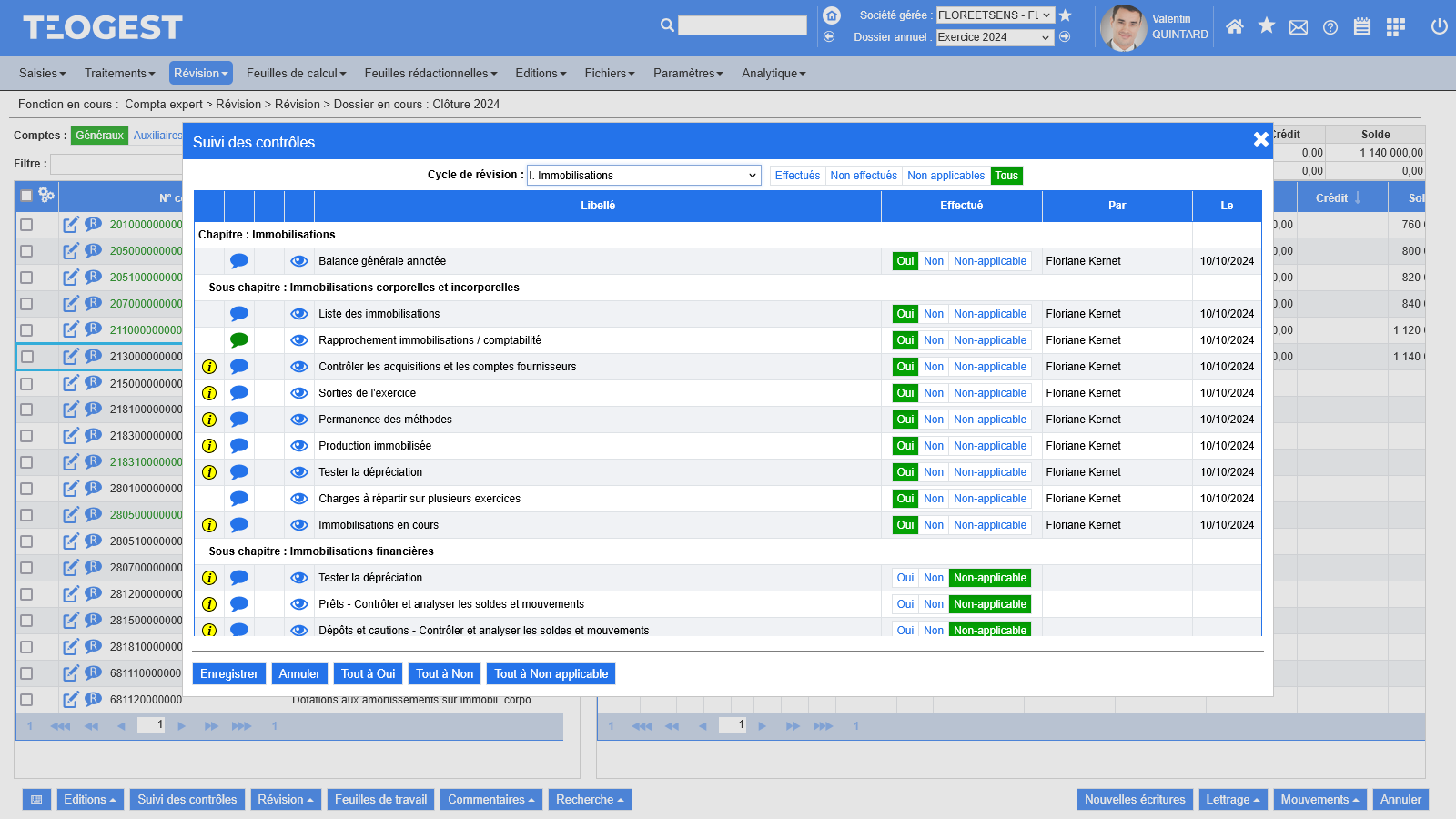1456x819 pixels.
Task: Expand the Société gérée dropdown
Action: (995, 15)
